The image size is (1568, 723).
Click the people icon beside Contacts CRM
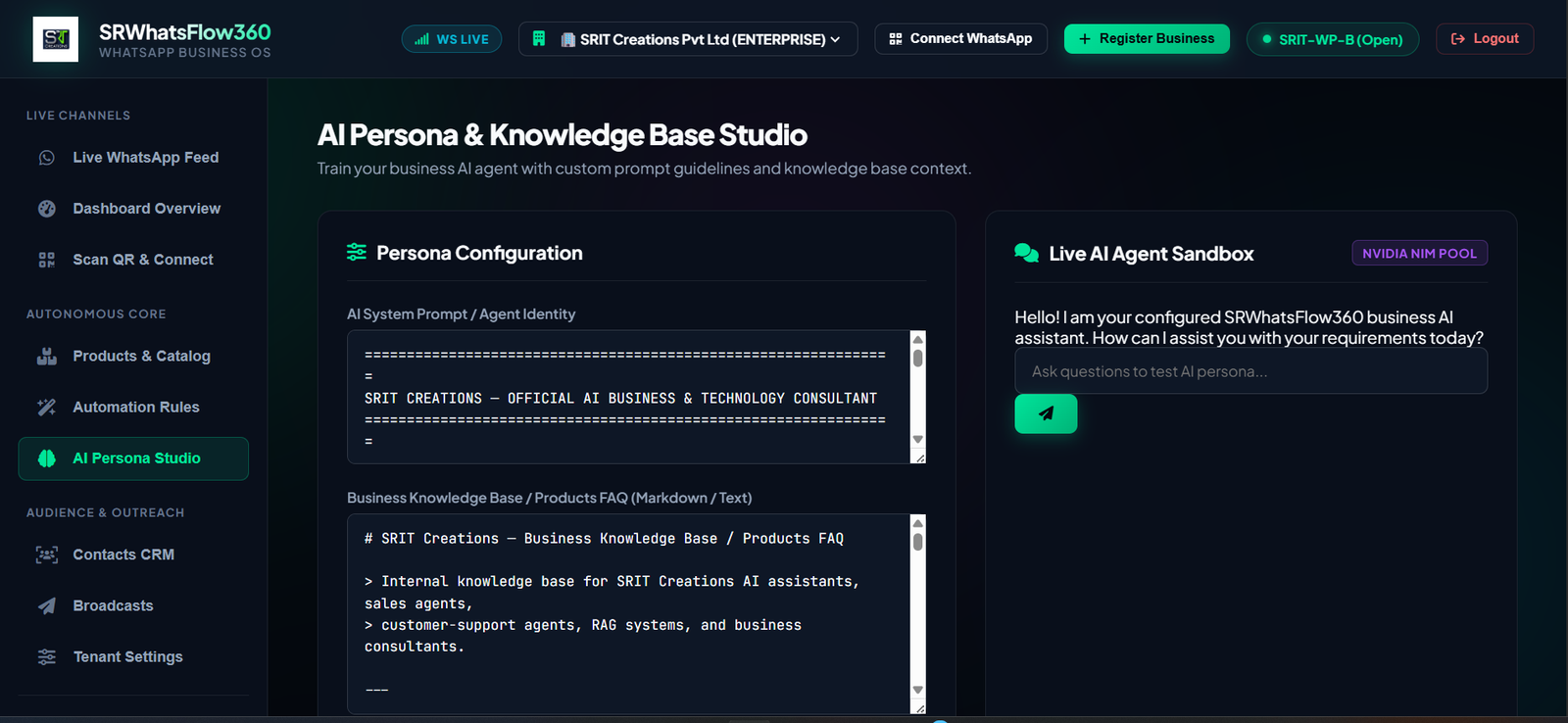(46, 554)
